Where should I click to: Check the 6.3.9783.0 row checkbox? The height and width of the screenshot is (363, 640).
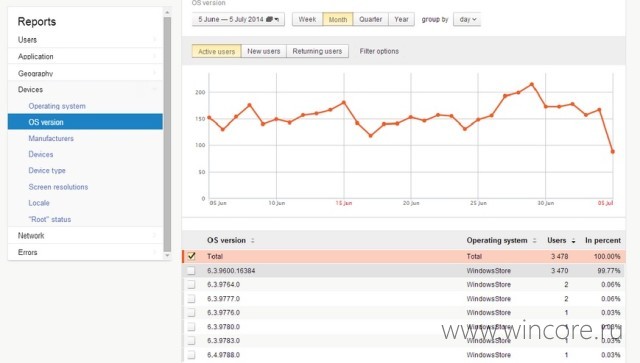191,341
